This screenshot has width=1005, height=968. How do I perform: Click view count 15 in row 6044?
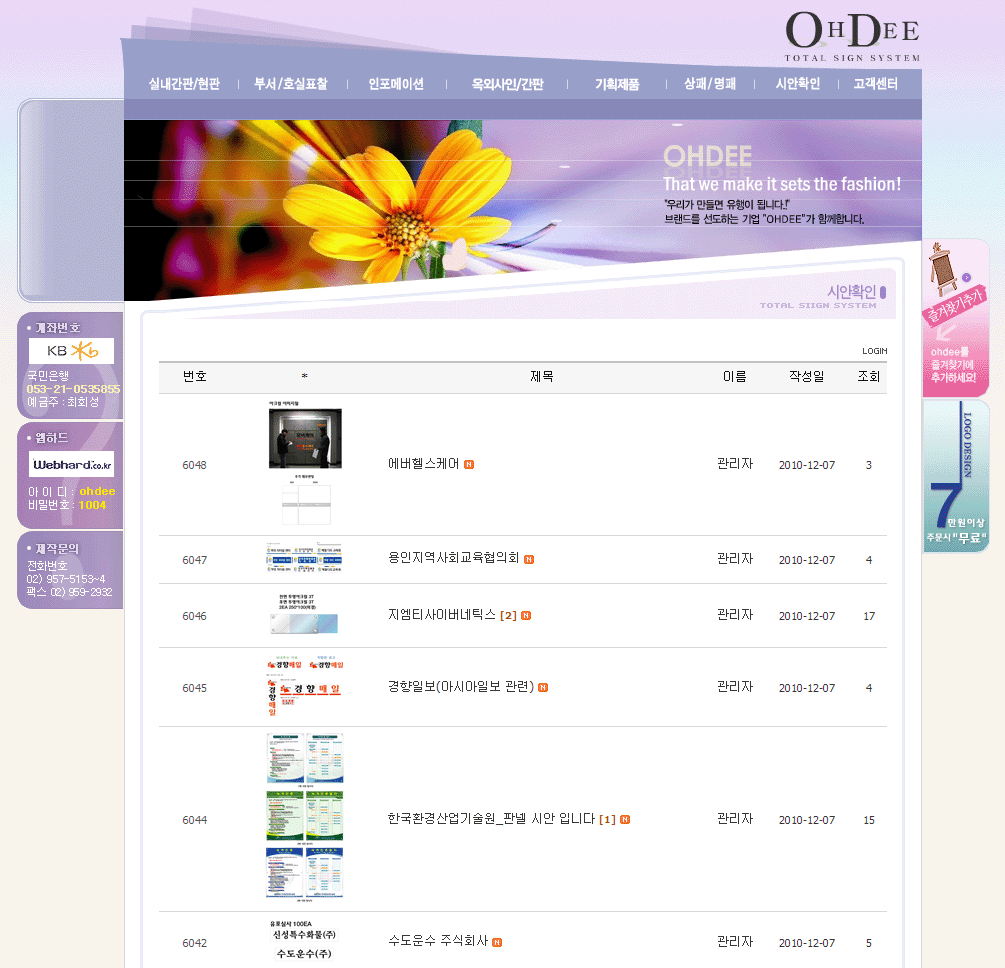click(x=868, y=820)
